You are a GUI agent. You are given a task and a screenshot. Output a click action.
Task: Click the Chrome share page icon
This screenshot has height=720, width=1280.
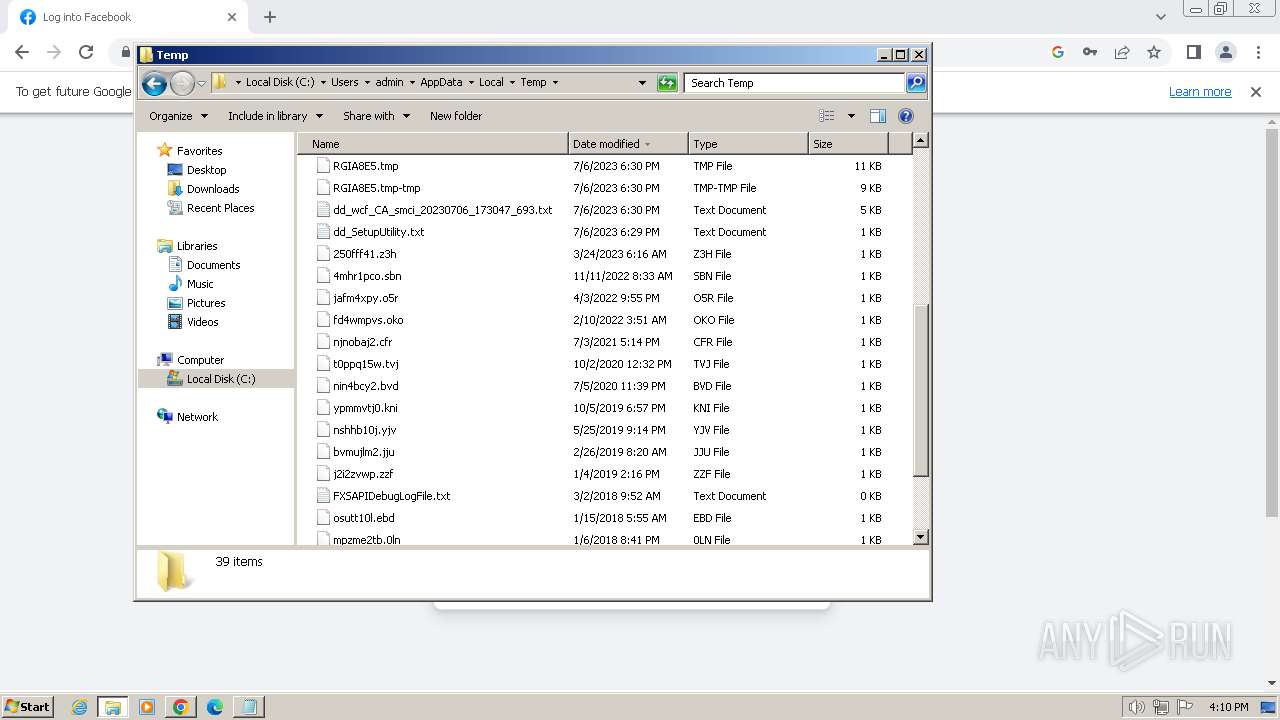1122,52
